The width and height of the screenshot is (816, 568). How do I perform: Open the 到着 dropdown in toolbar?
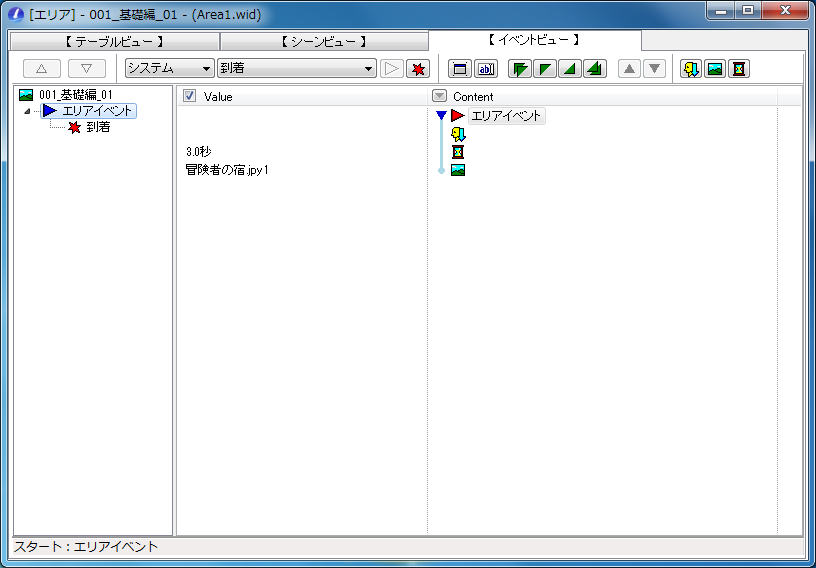point(297,68)
